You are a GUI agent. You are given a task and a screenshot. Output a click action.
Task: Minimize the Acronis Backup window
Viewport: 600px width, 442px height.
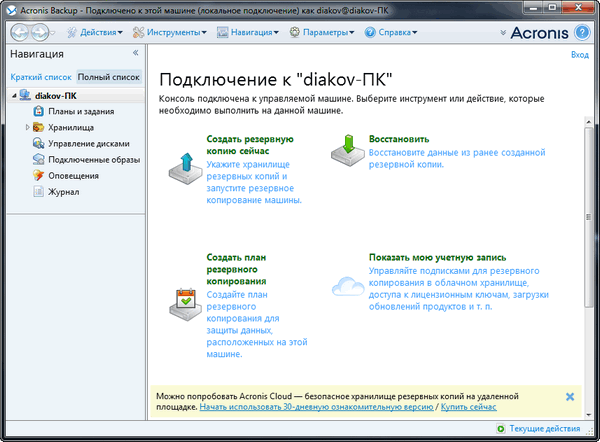535,7
